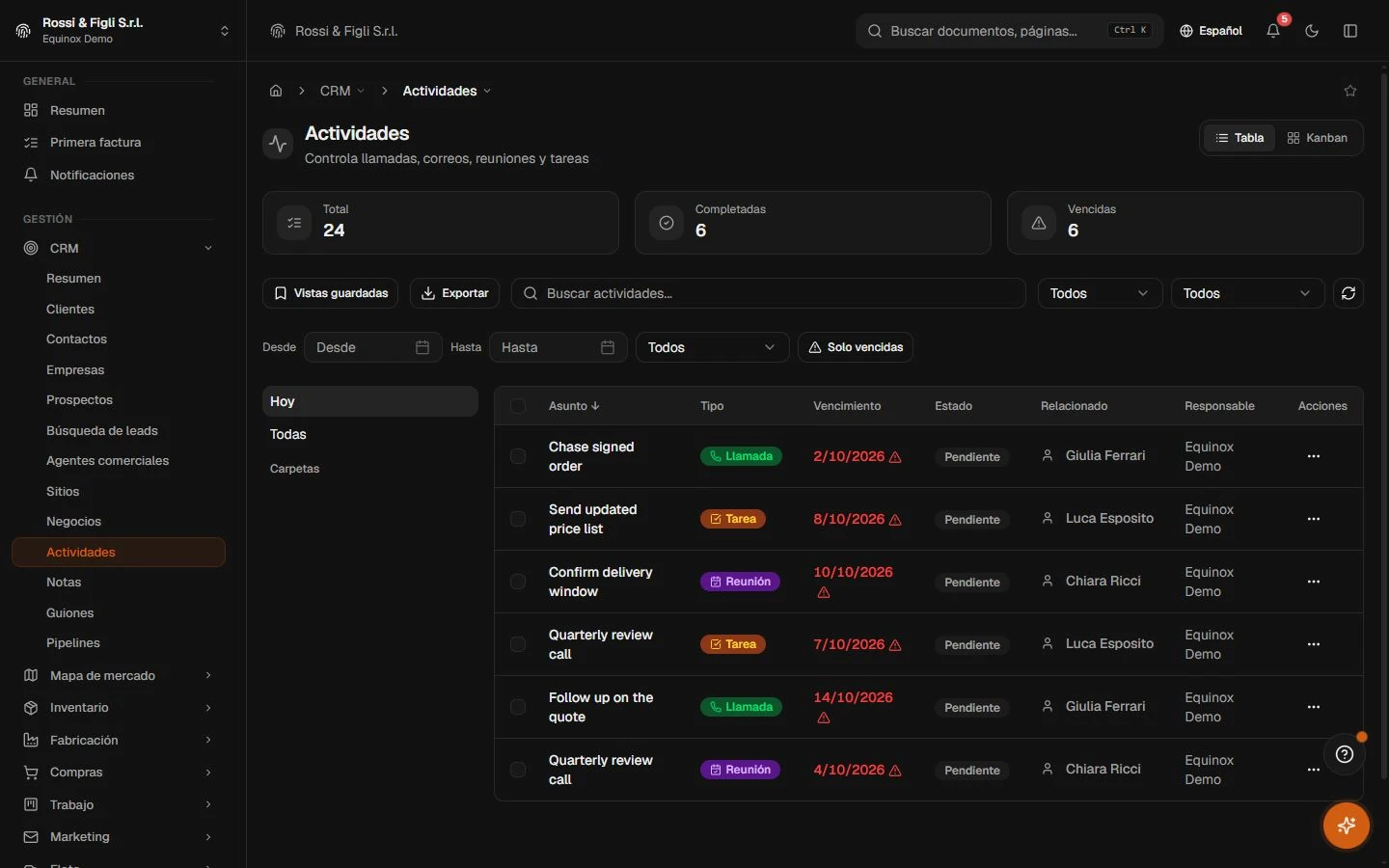
Task: Switch to the Kanban view
Action: (1318, 138)
